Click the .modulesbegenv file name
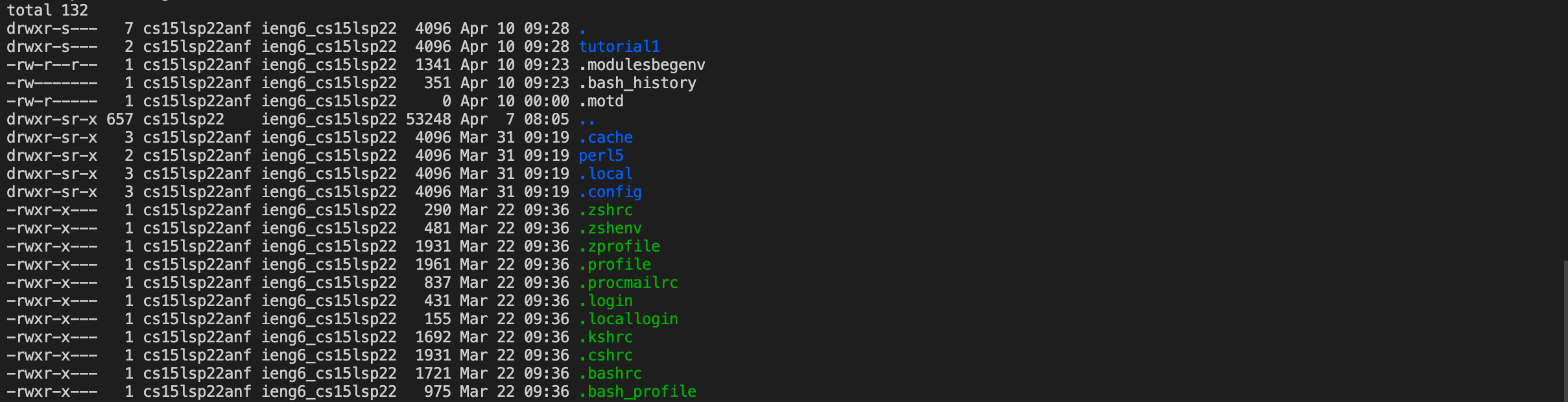Image resolution: width=1568 pixels, height=402 pixels. click(x=642, y=65)
